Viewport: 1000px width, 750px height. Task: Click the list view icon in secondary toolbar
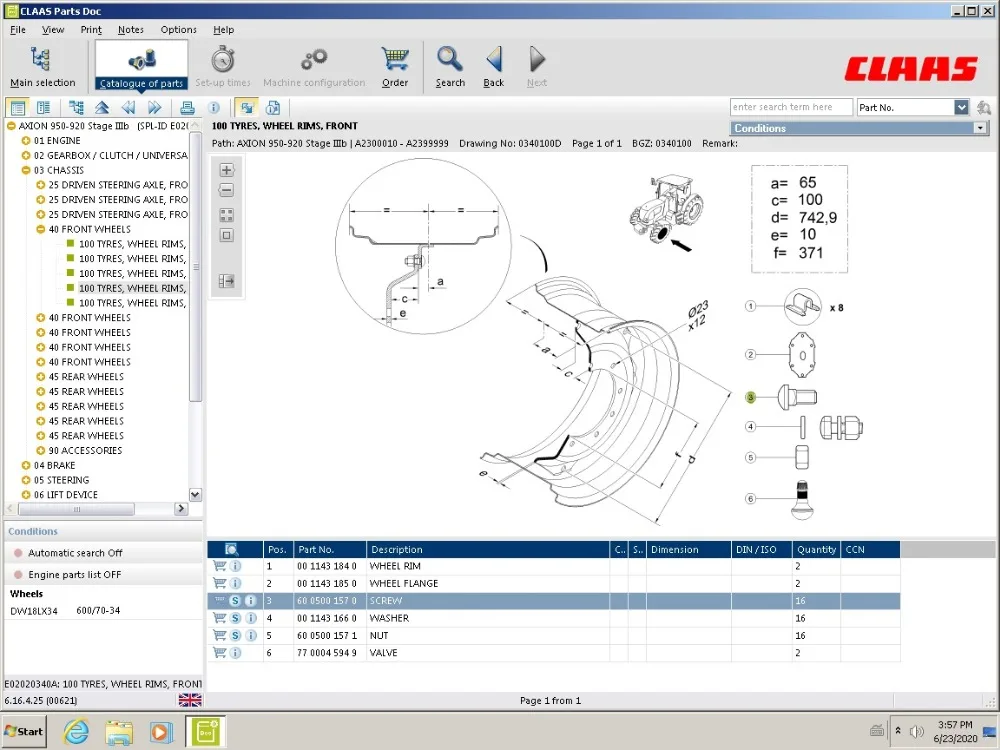point(18,108)
